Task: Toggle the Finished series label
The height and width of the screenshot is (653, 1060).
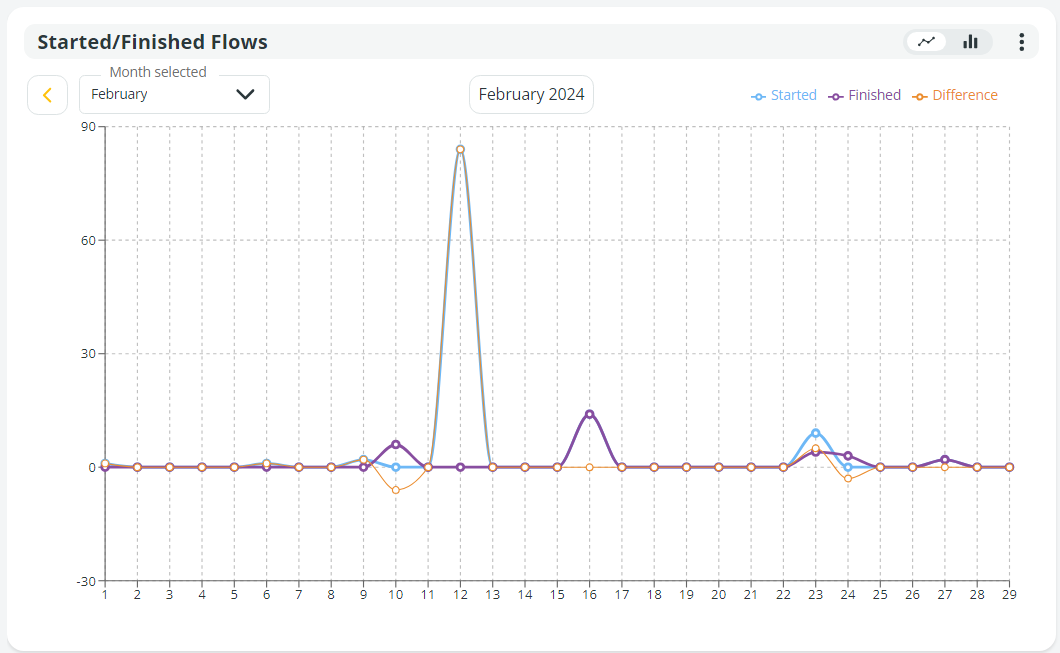Action: [x=874, y=95]
